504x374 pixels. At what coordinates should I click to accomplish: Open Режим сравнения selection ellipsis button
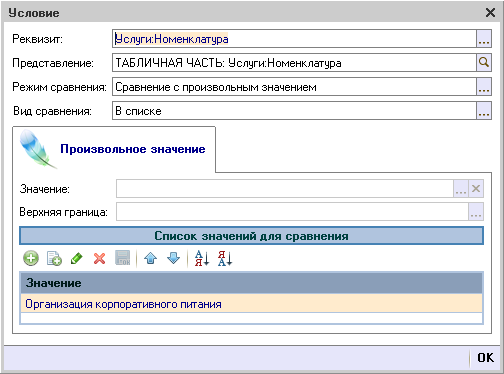tap(484, 87)
